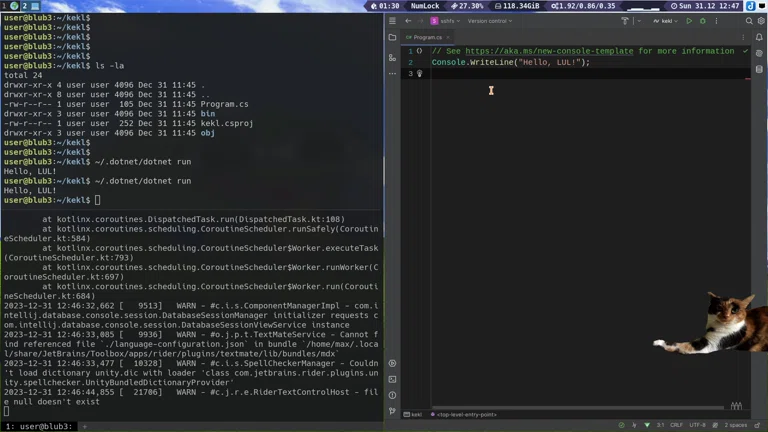Click the UTF-8 encoding status item

pos(697,425)
